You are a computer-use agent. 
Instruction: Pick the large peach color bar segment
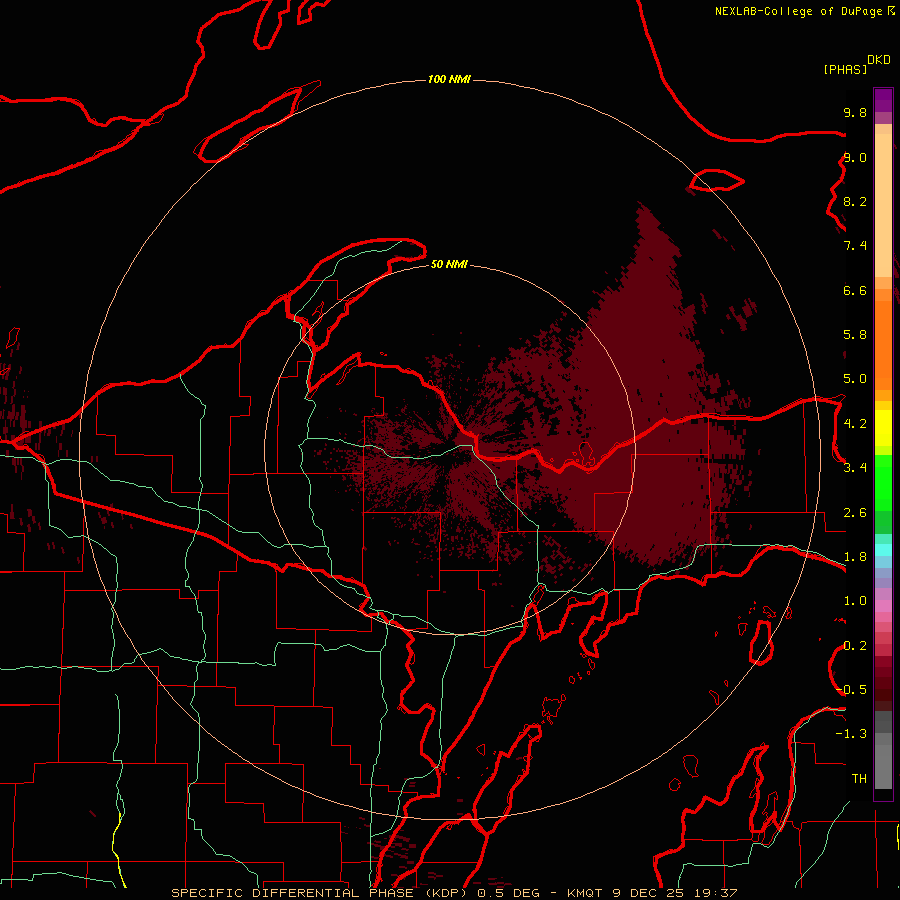click(x=883, y=205)
